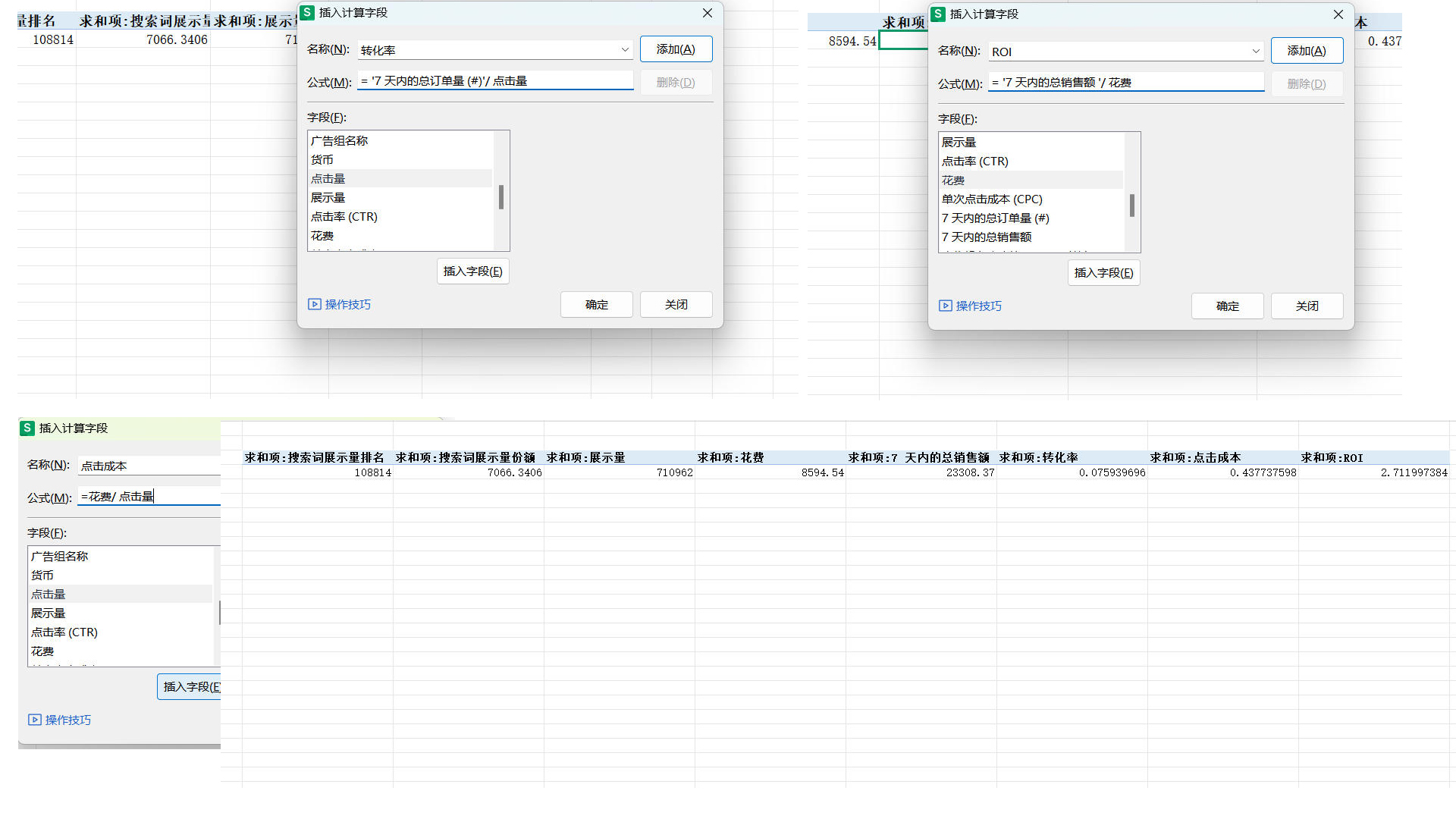Open the 操作技巧 link in 点击成本 dialog

click(67, 720)
